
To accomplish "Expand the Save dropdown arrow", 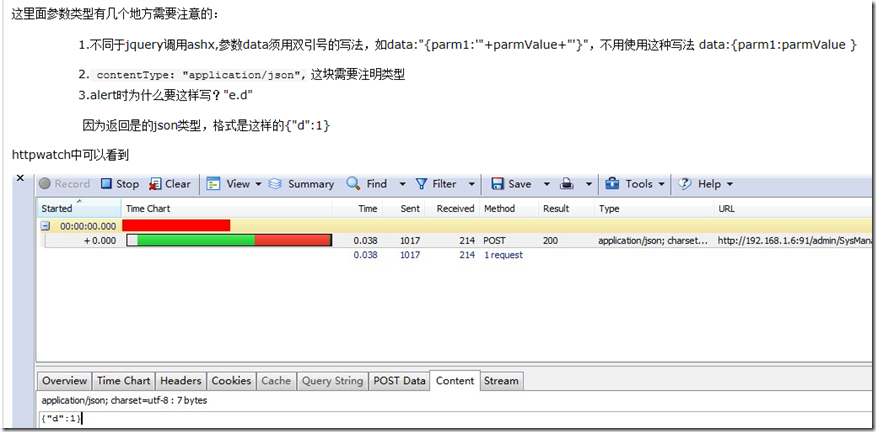I will (547, 184).
